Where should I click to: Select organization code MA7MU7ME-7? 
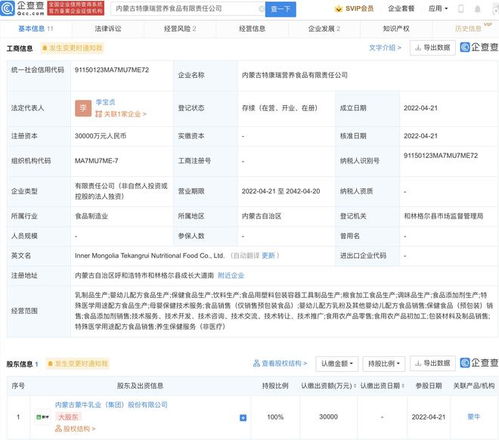pos(96,161)
